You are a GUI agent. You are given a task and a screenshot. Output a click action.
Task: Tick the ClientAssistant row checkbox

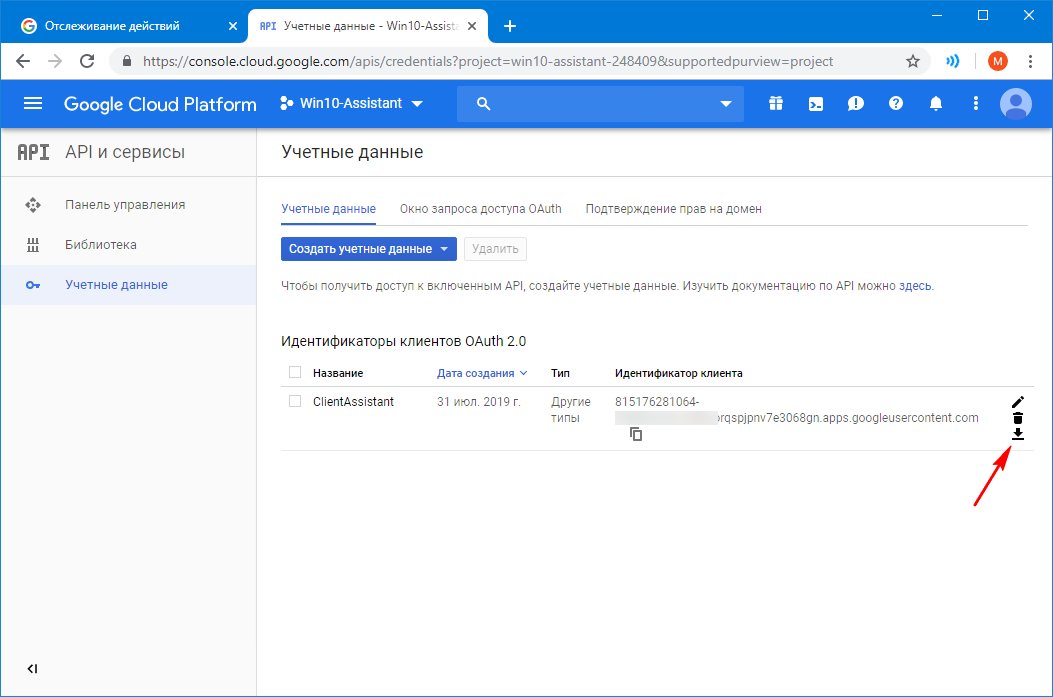click(x=295, y=402)
